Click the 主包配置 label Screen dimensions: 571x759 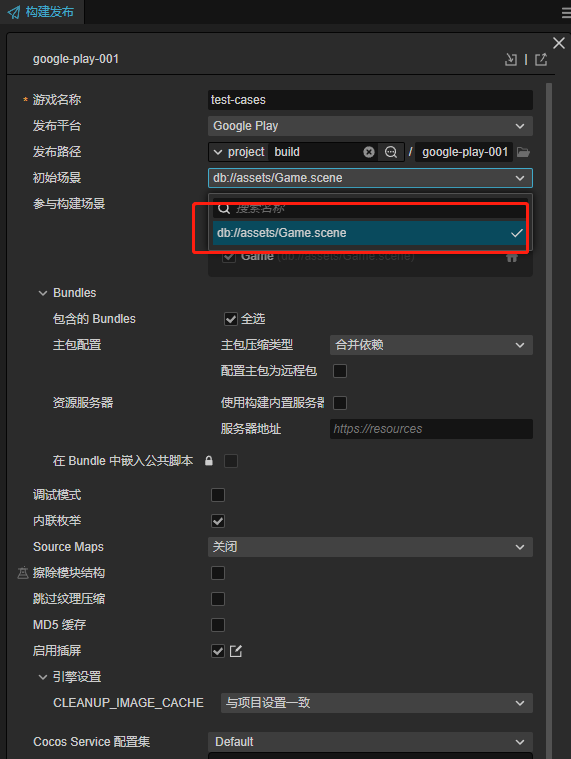click(x=77, y=345)
